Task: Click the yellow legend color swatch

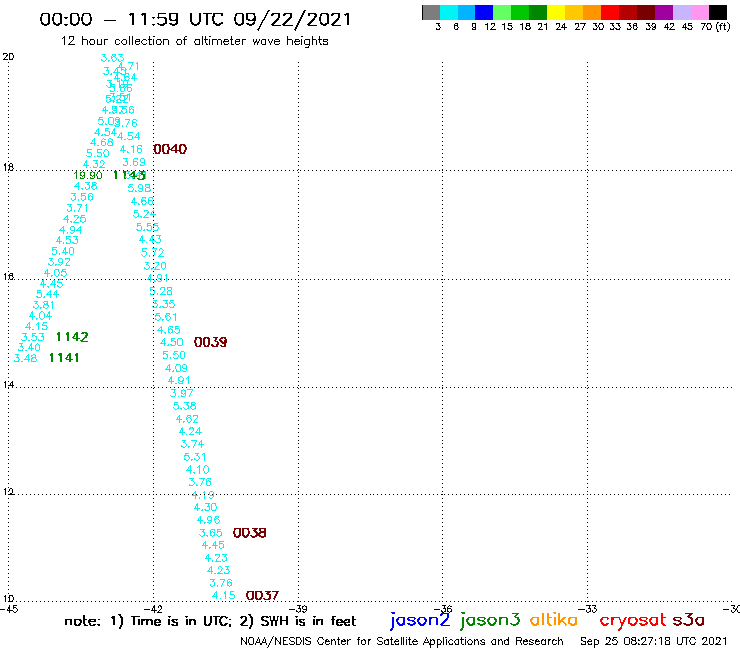Action: point(556,13)
